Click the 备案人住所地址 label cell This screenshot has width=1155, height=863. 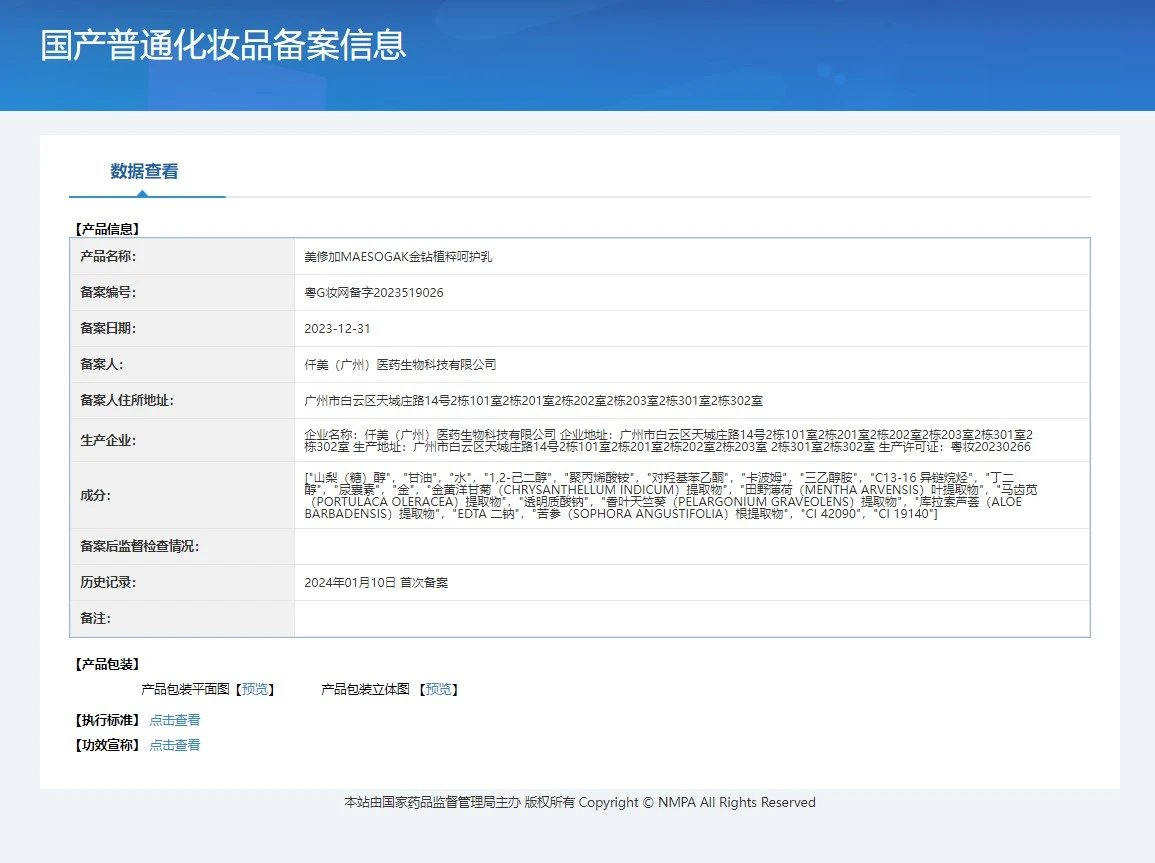182,401
